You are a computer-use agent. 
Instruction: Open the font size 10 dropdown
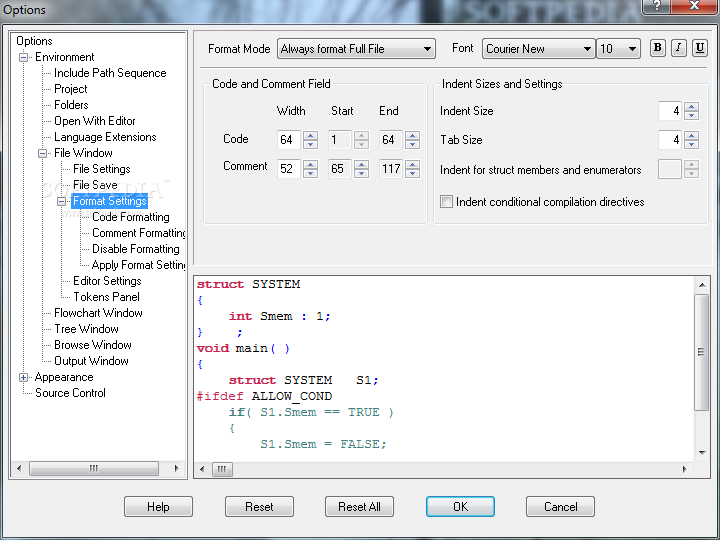pos(619,49)
